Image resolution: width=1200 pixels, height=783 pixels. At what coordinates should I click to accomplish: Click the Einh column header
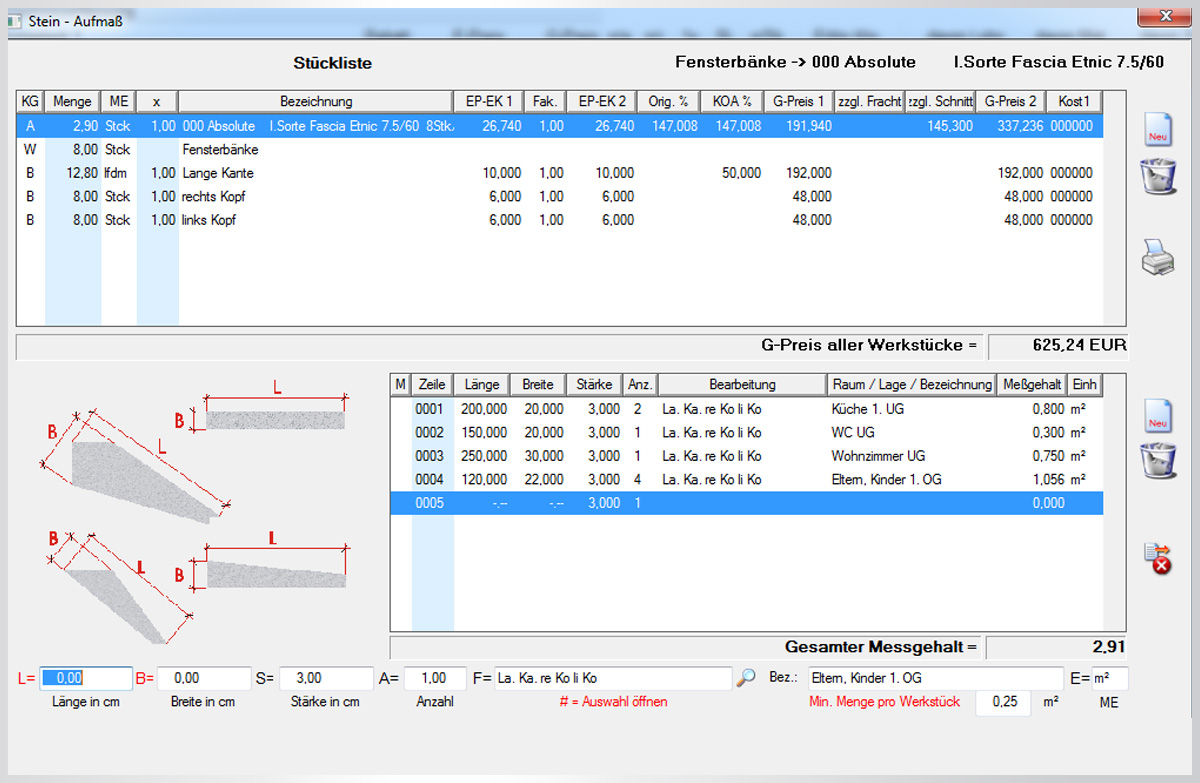tap(1085, 384)
